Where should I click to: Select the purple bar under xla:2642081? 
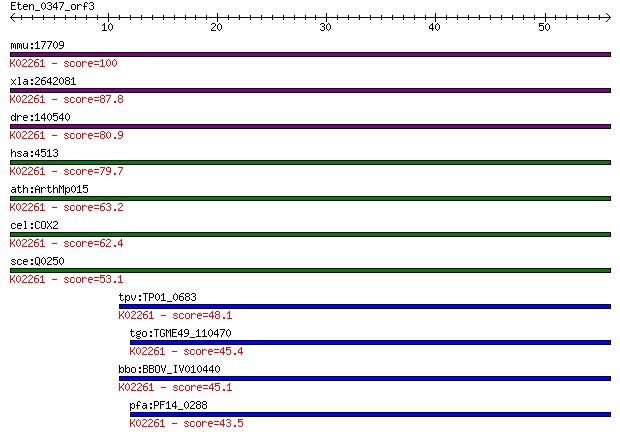[310, 91]
